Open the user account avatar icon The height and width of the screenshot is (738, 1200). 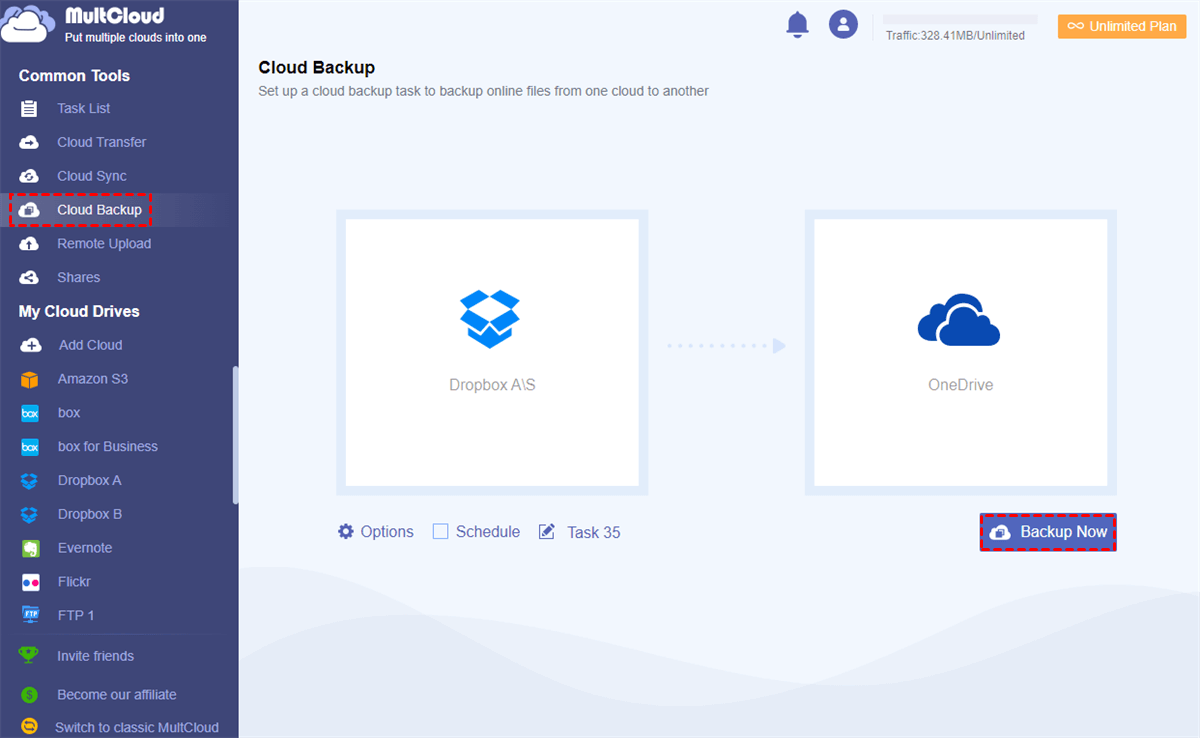(x=844, y=25)
